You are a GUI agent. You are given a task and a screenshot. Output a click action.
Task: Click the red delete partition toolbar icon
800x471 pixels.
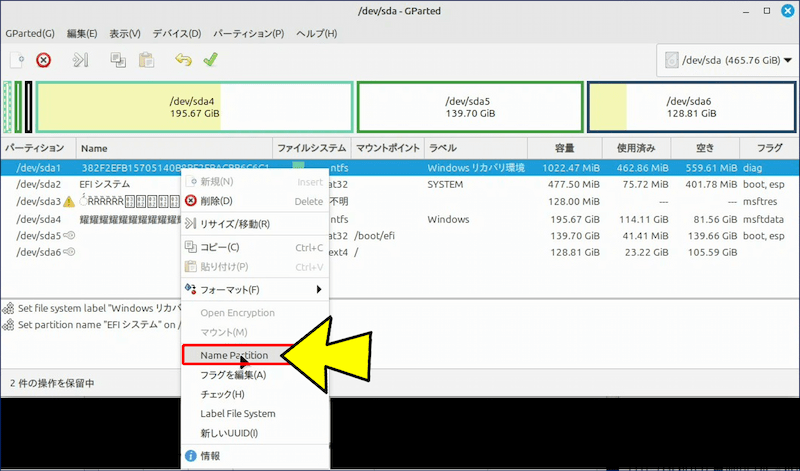(x=43, y=60)
